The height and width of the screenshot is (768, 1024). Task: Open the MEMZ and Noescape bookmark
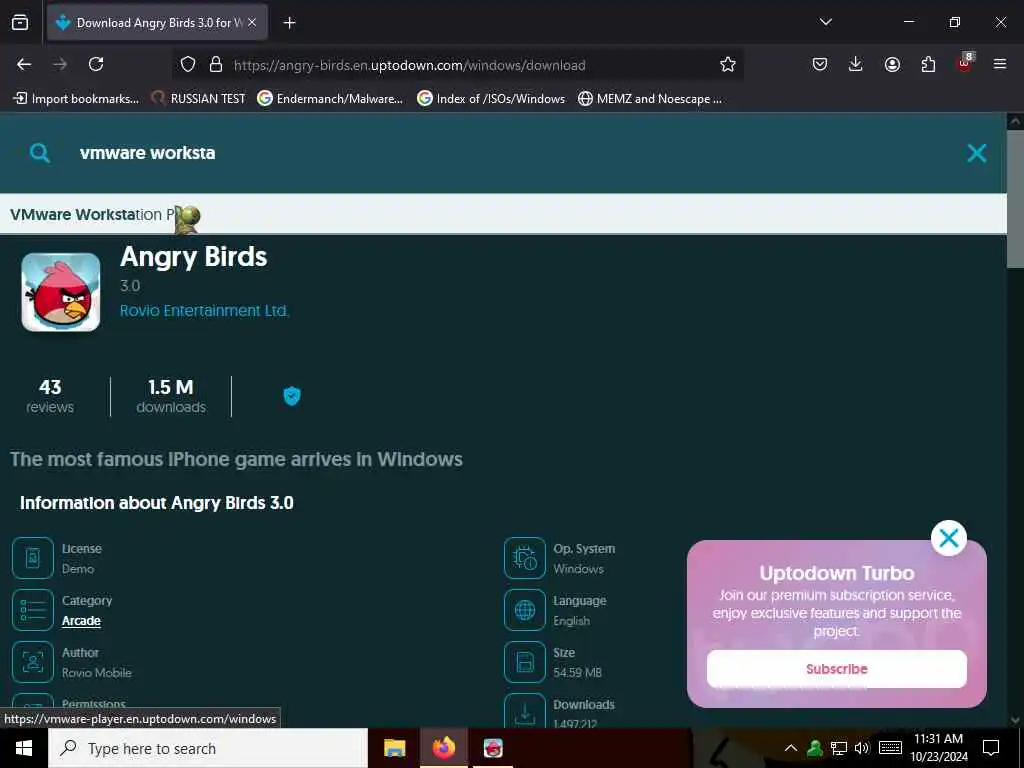650,99
